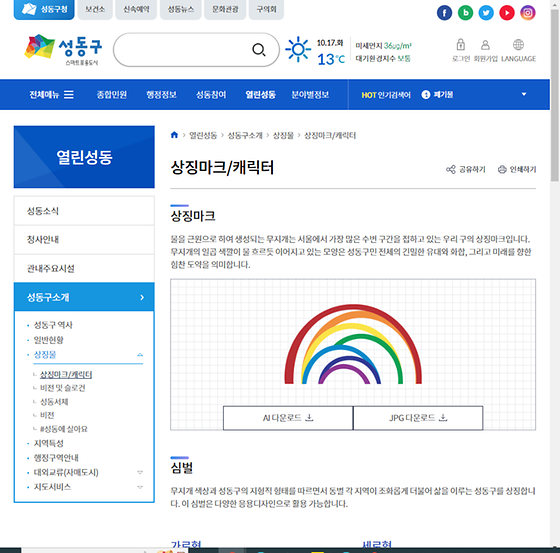Open 행정구역안내 sidebar link

pyautogui.click(x=56, y=458)
